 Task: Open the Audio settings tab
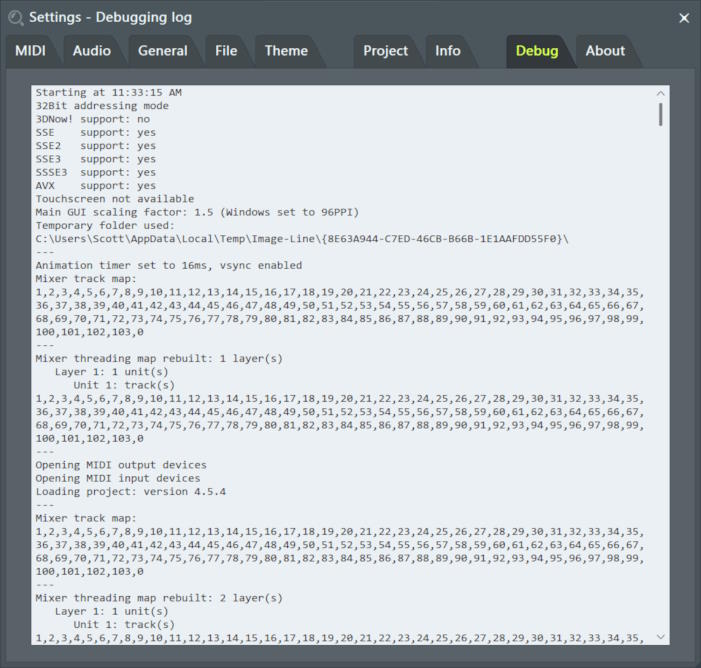pyautogui.click(x=92, y=51)
